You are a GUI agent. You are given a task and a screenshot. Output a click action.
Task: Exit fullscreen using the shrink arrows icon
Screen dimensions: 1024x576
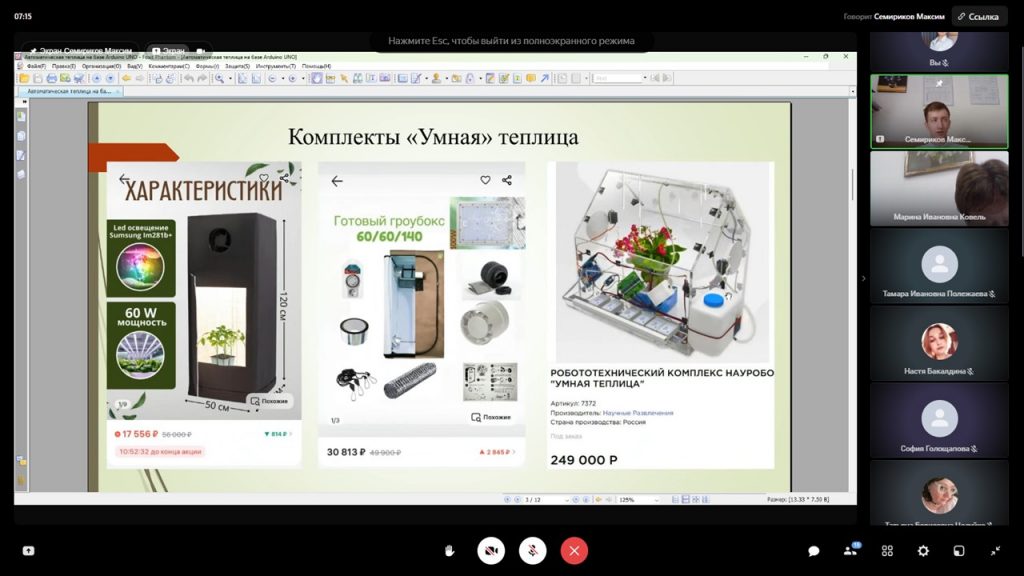pyautogui.click(x=995, y=551)
